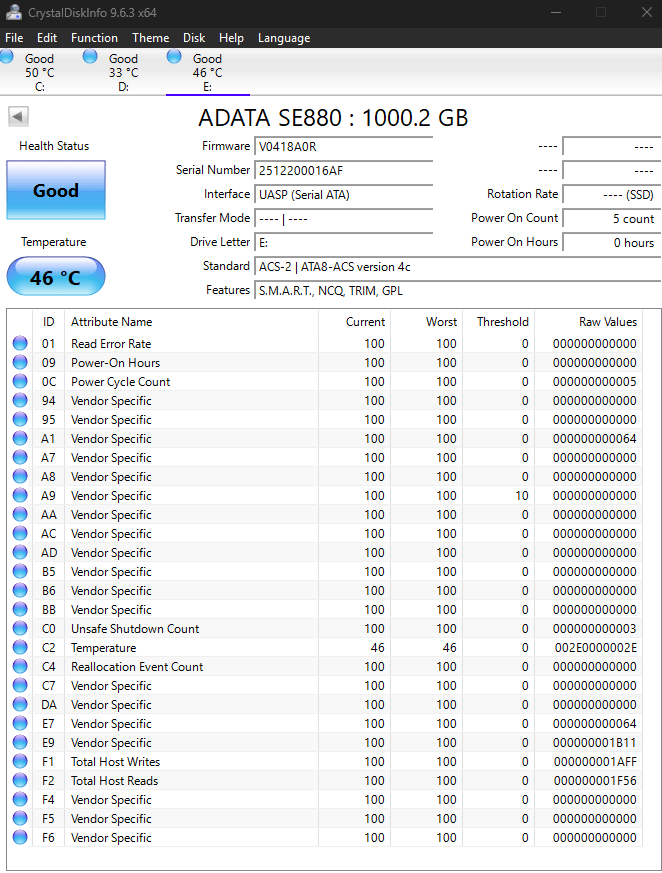Click the Firmware value field
The height and width of the screenshot is (873, 662).
coord(343,146)
